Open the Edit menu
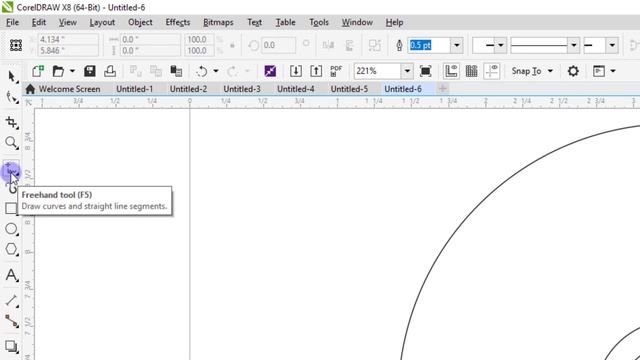 pyautogui.click(x=39, y=22)
